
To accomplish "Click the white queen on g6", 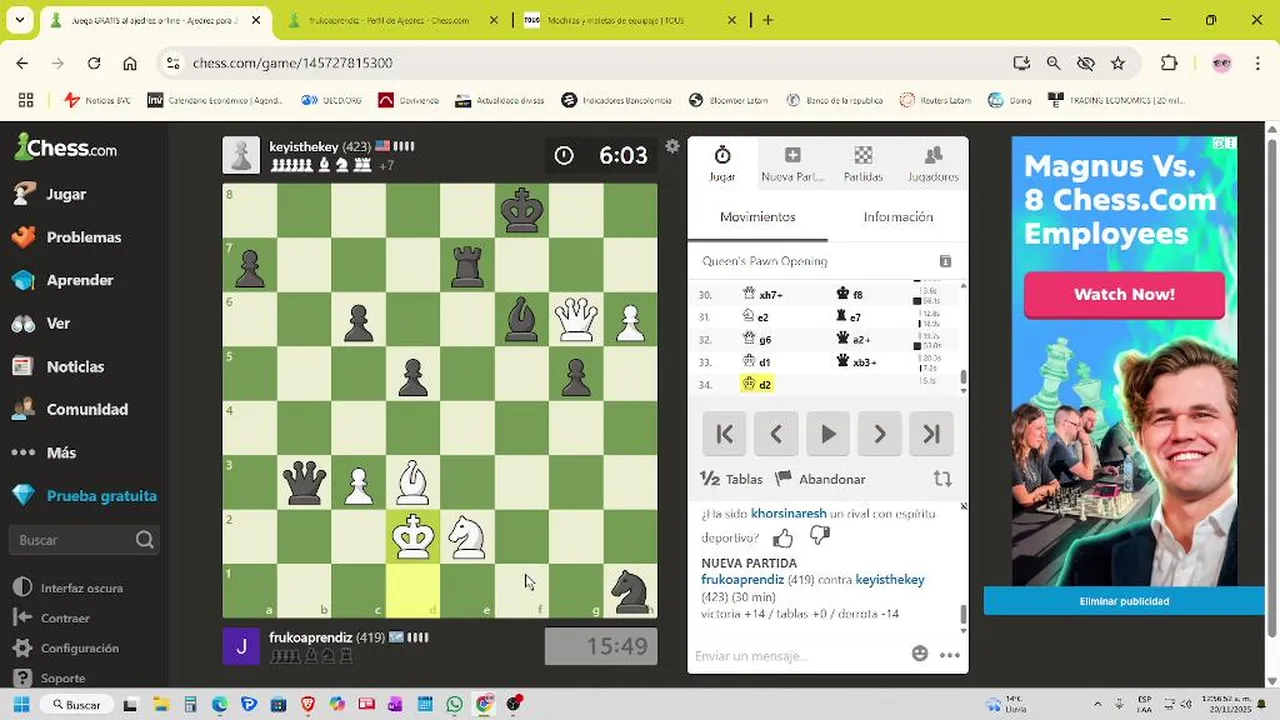I will 576,320.
